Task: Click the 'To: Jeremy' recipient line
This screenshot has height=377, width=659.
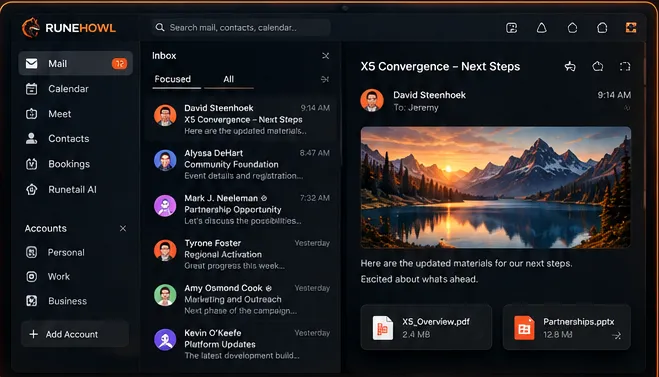Action: coord(416,108)
